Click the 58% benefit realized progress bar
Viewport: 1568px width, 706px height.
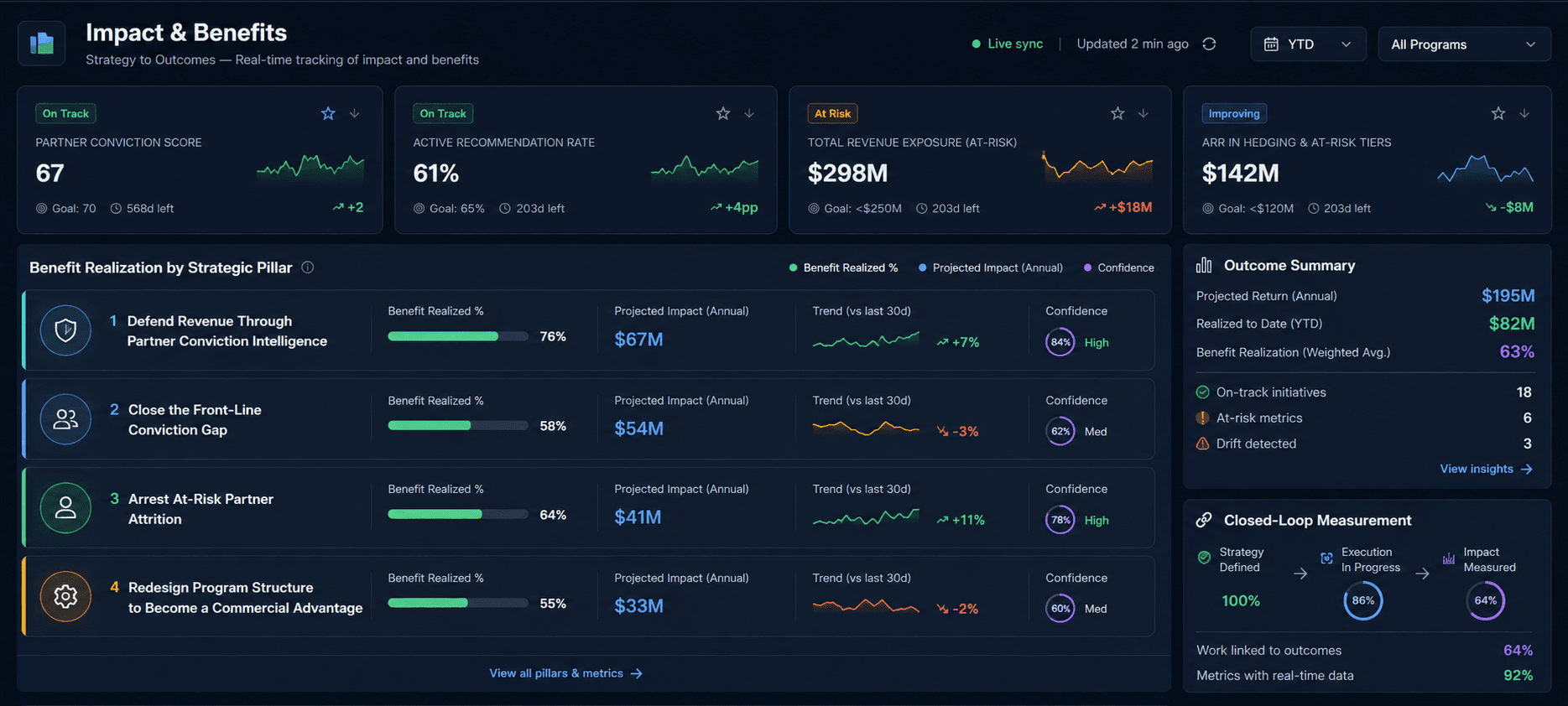(458, 425)
